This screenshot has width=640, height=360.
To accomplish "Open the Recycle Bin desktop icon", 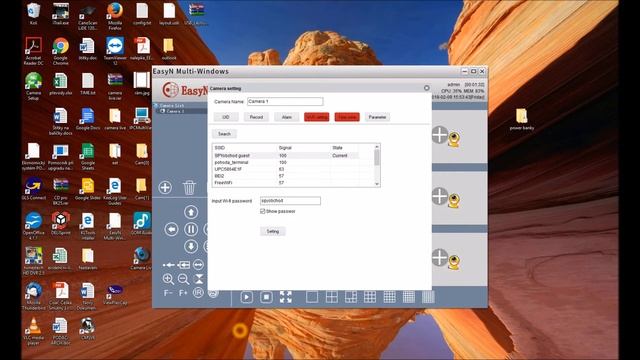I will [33, 13].
